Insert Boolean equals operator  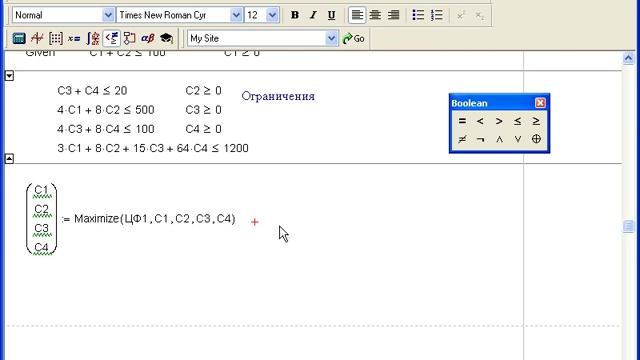pyautogui.click(x=462, y=121)
